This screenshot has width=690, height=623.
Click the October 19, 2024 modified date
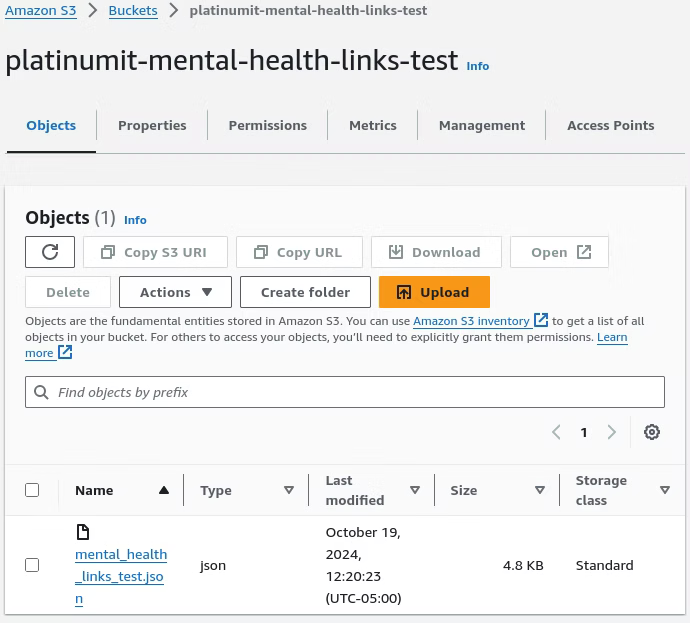(363, 565)
